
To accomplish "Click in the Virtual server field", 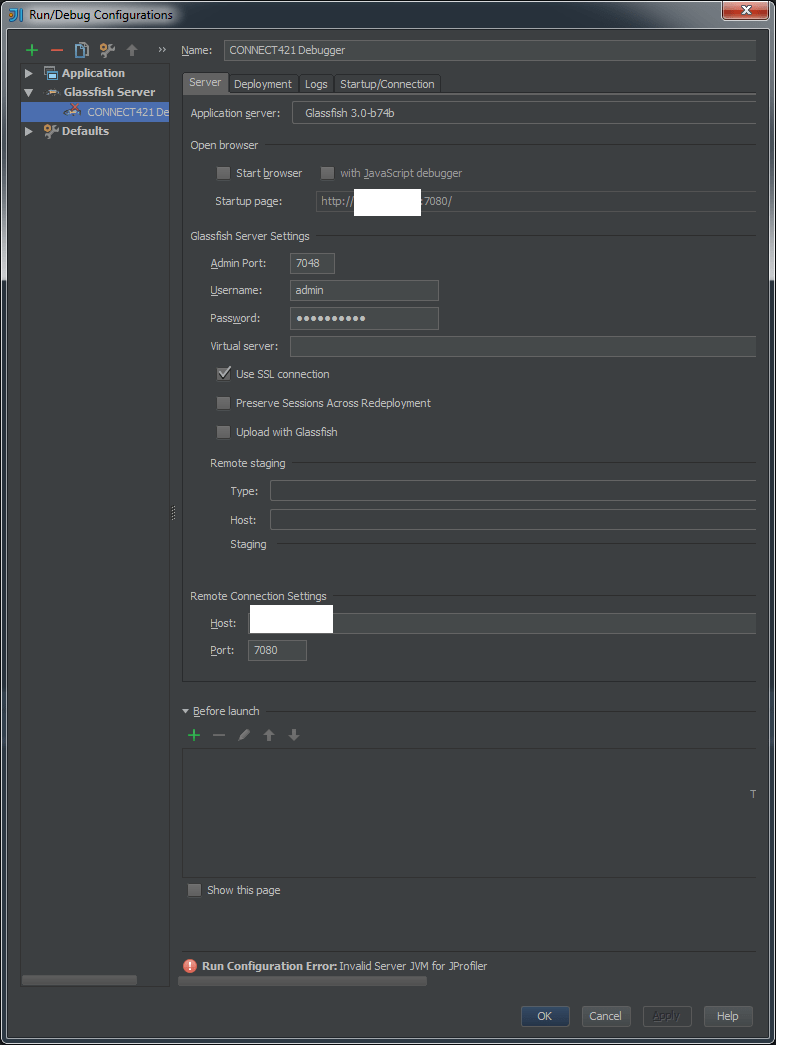I will [x=450, y=346].
